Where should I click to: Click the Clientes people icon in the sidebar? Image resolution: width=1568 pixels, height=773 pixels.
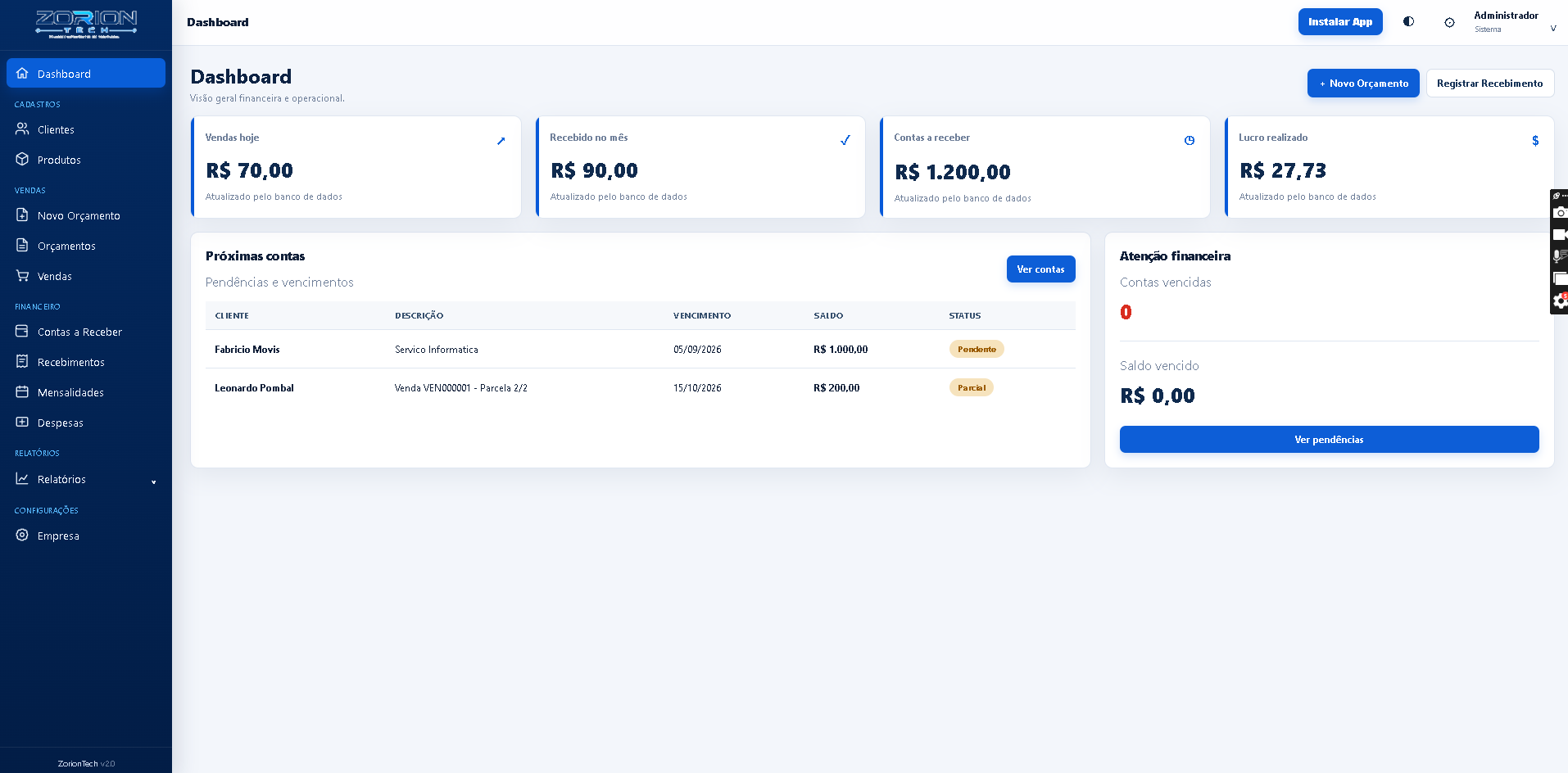[x=22, y=129]
